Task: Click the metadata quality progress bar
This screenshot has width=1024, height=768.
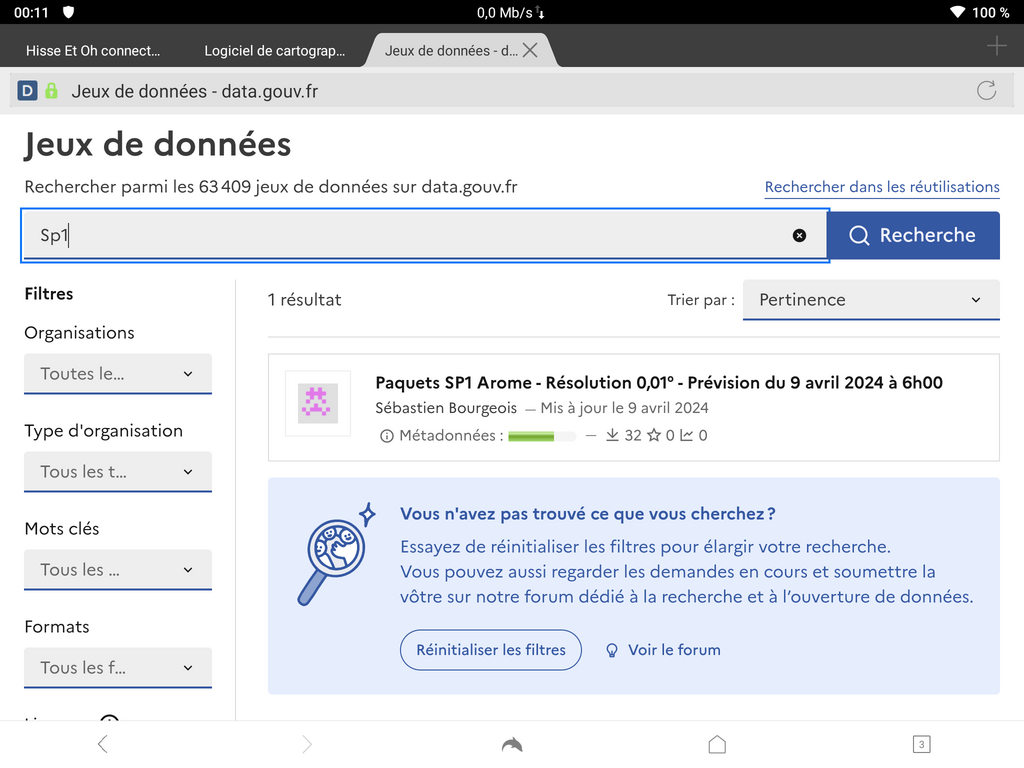Action: [542, 436]
